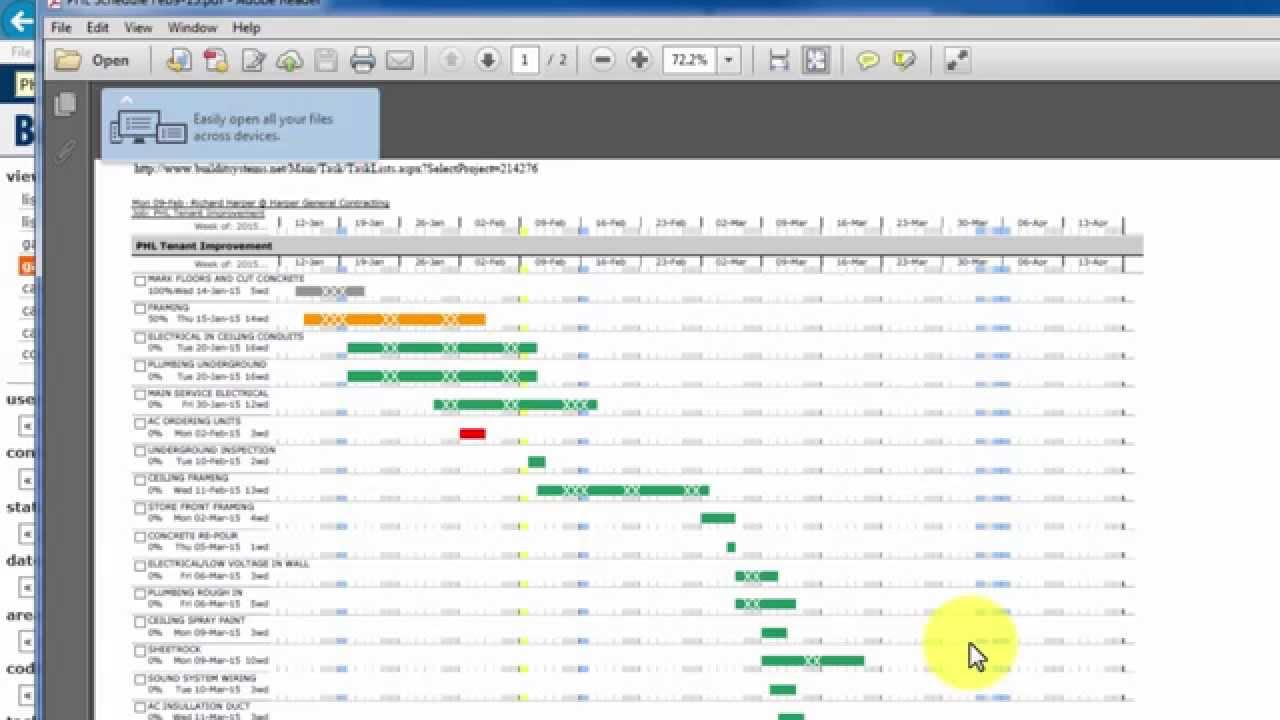Viewport: 1280px width, 720px height.
Task: Check the ELECTRICAL IN CEILING CONDUITS box
Action: tap(140, 338)
